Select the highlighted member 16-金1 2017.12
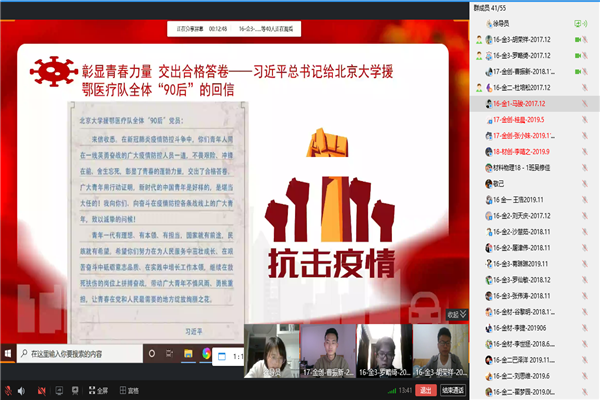The image size is (600, 400). tap(535, 104)
